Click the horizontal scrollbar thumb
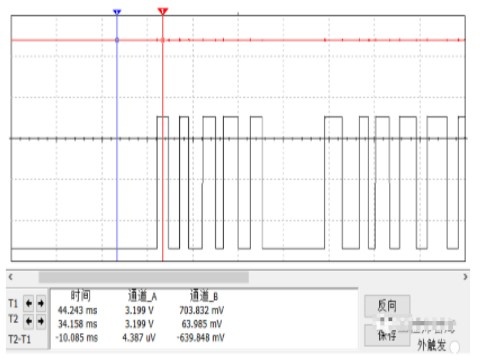This screenshot has height=360, width=484. point(144,277)
